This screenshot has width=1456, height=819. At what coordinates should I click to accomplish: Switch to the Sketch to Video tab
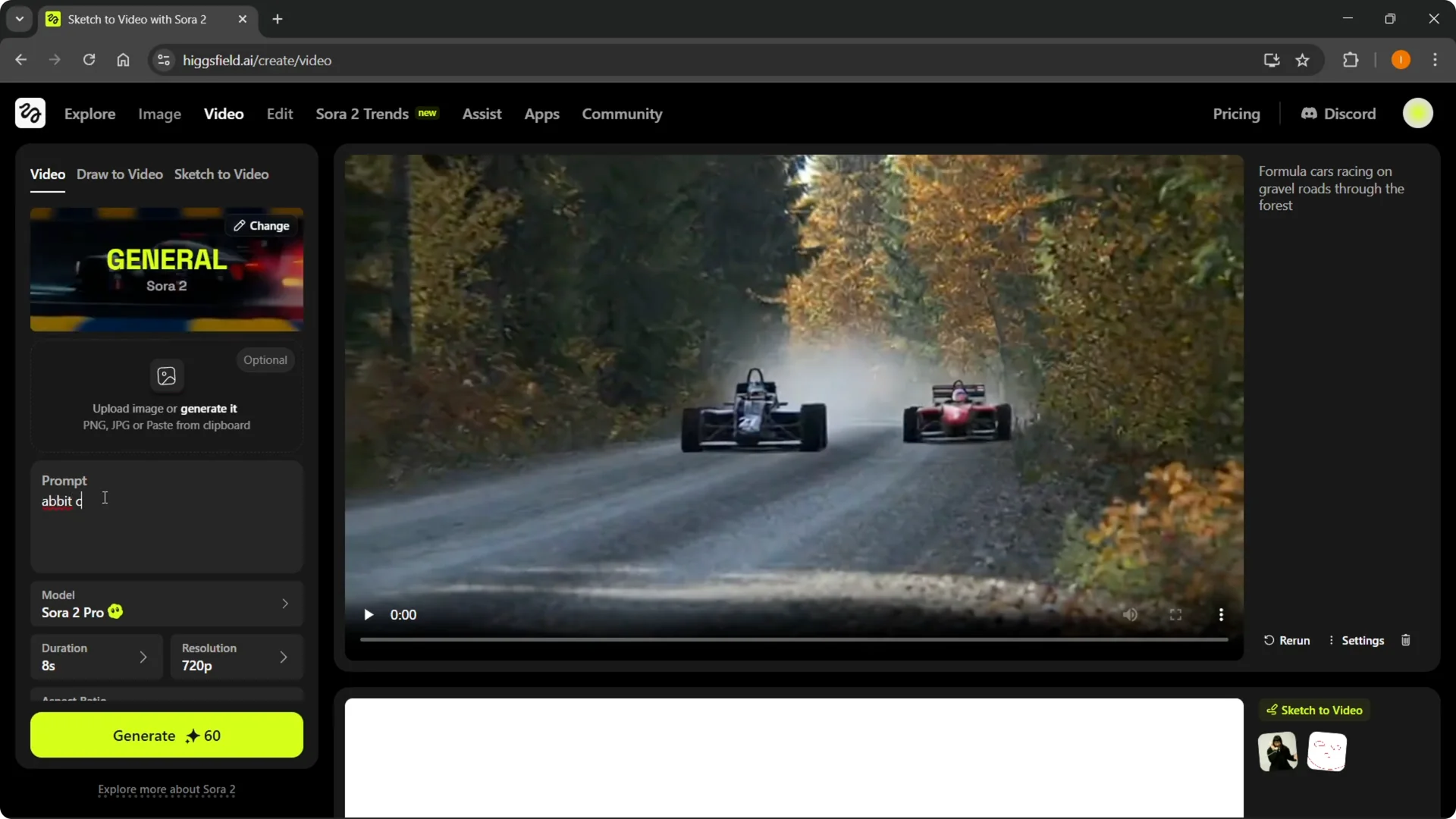point(221,174)
